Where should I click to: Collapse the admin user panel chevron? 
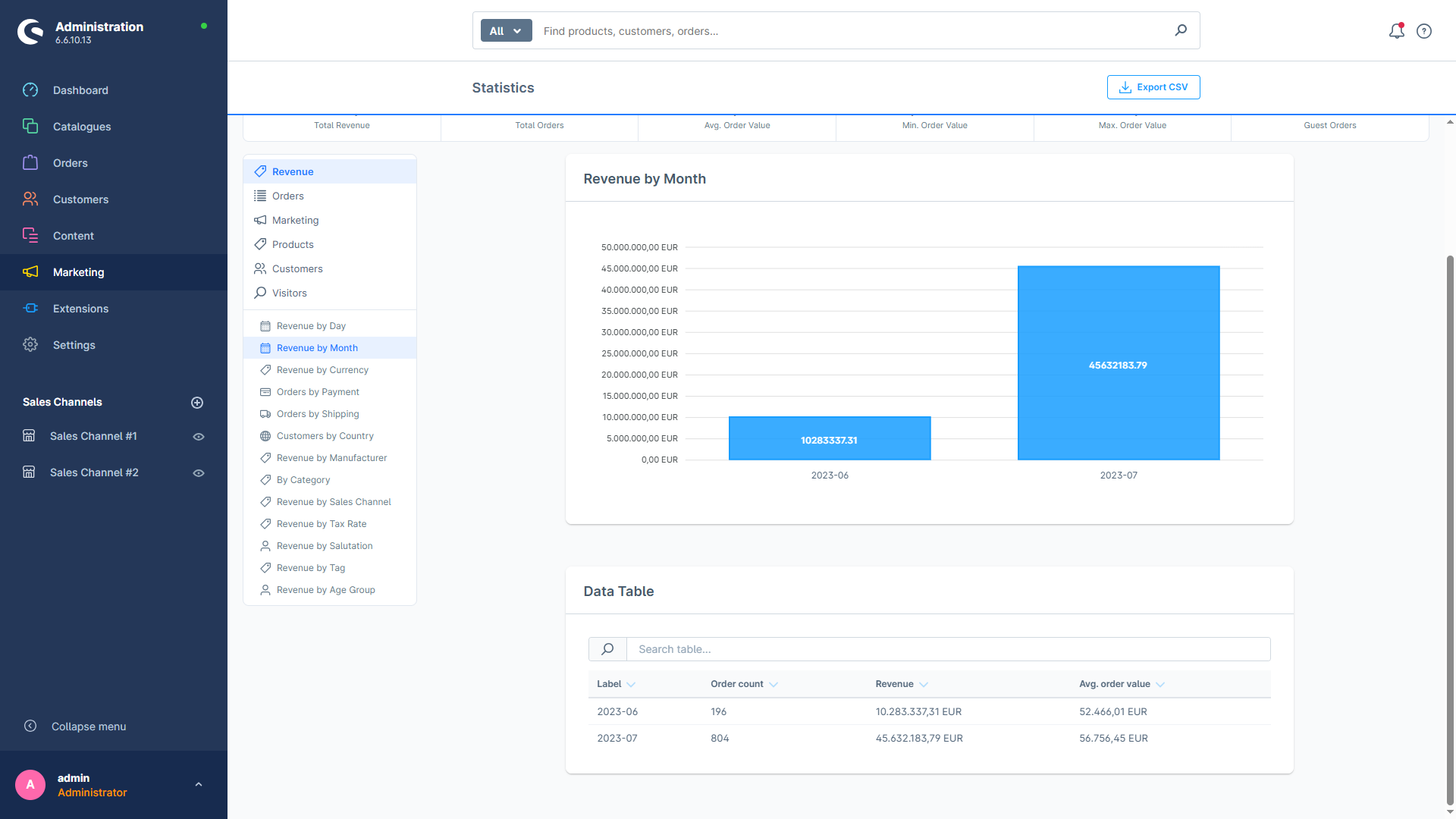pos(199,784)
